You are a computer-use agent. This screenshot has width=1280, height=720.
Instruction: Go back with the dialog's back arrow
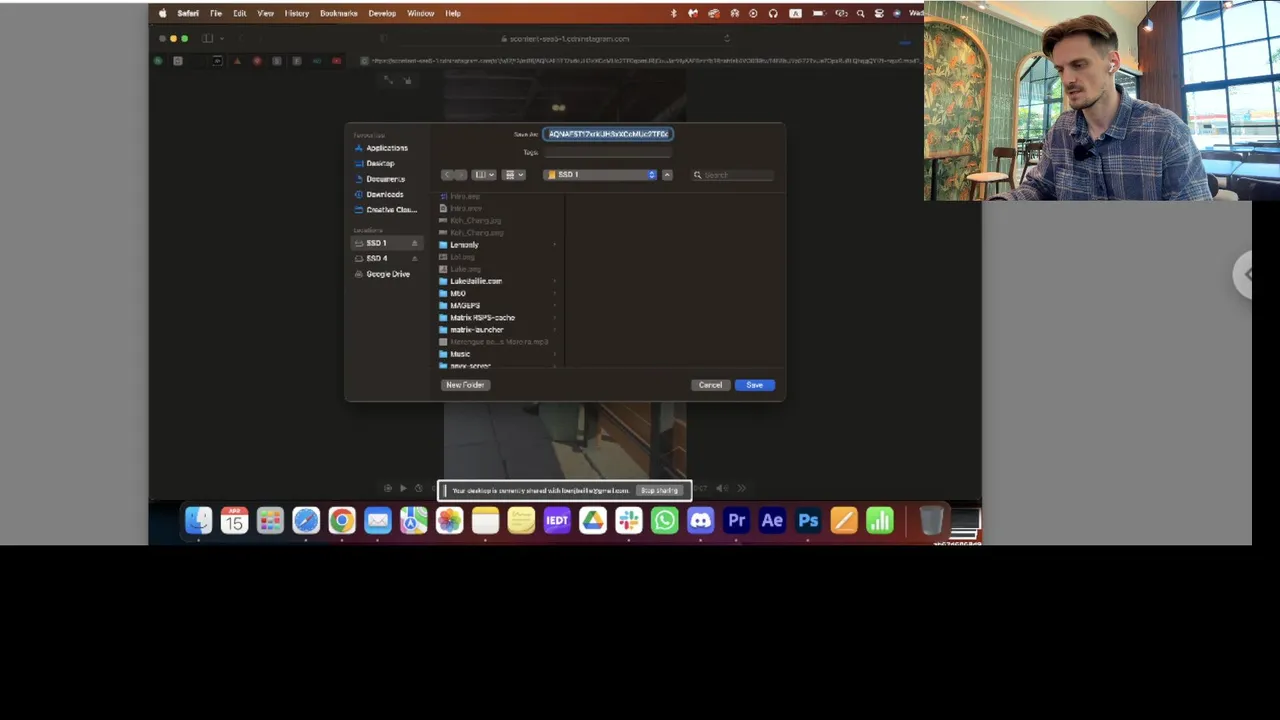(447, 175)
